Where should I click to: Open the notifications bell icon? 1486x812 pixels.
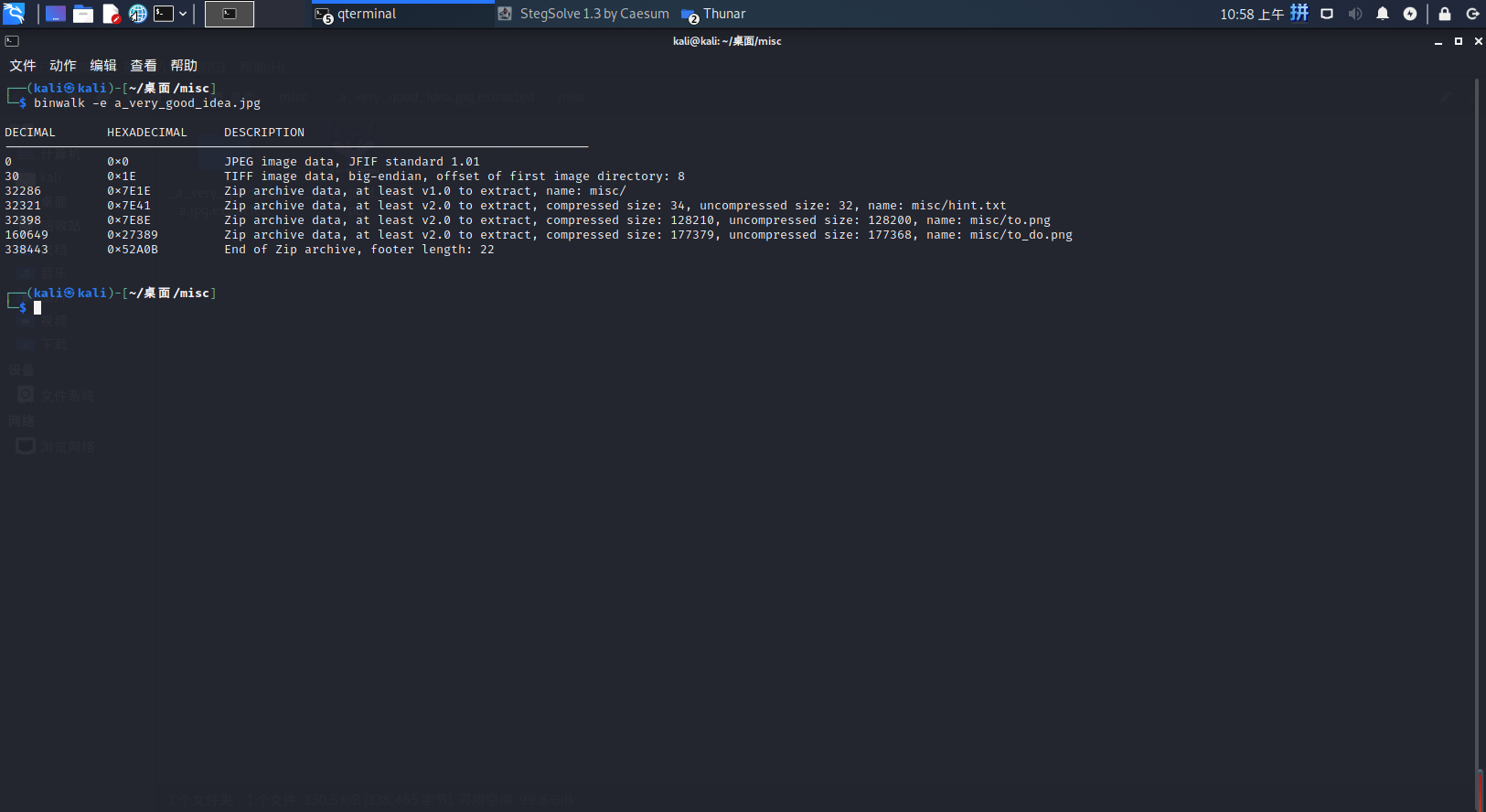pyautogui.click(x=1383, y=14)
